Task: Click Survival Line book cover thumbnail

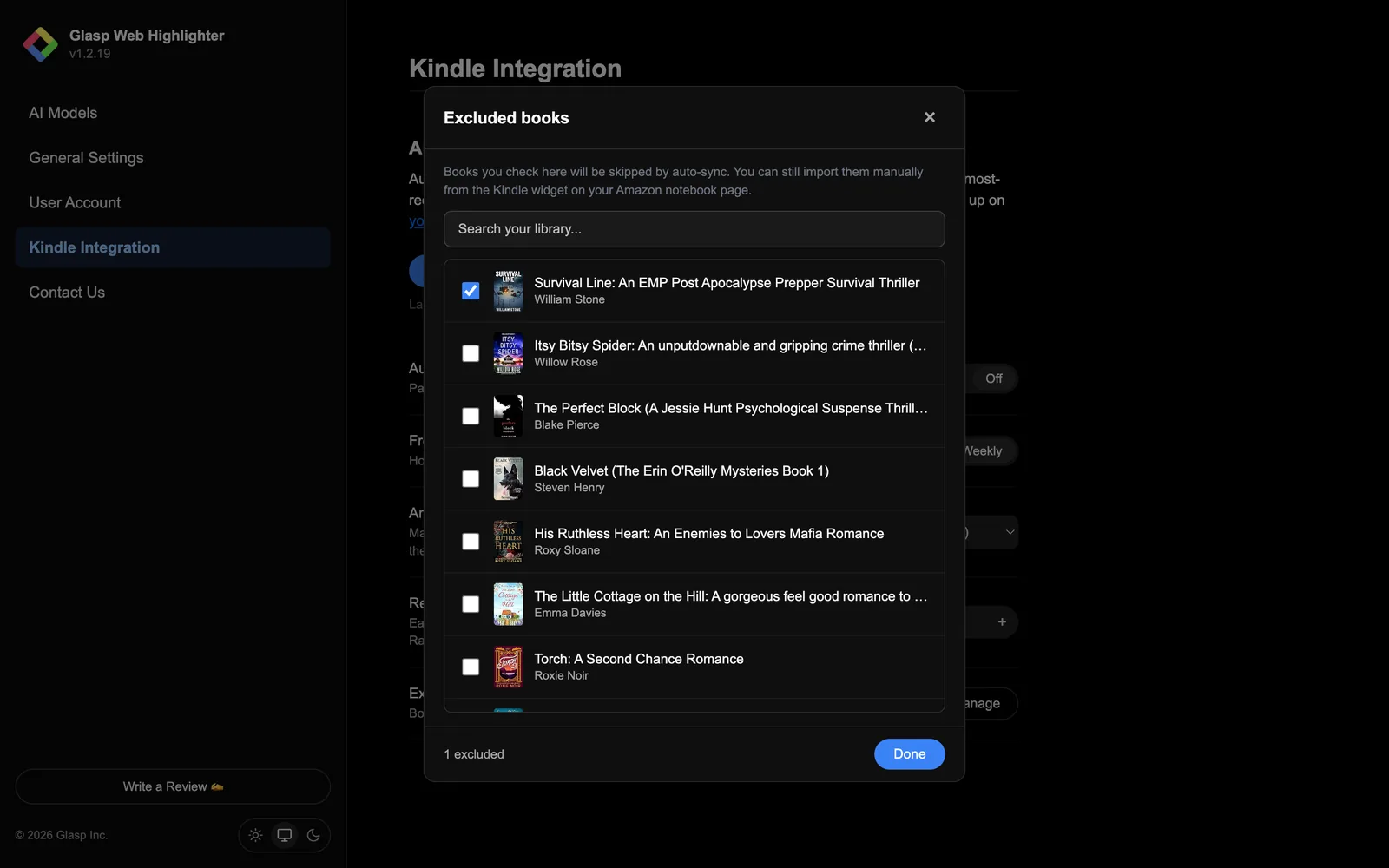Action: click(508, 291)
